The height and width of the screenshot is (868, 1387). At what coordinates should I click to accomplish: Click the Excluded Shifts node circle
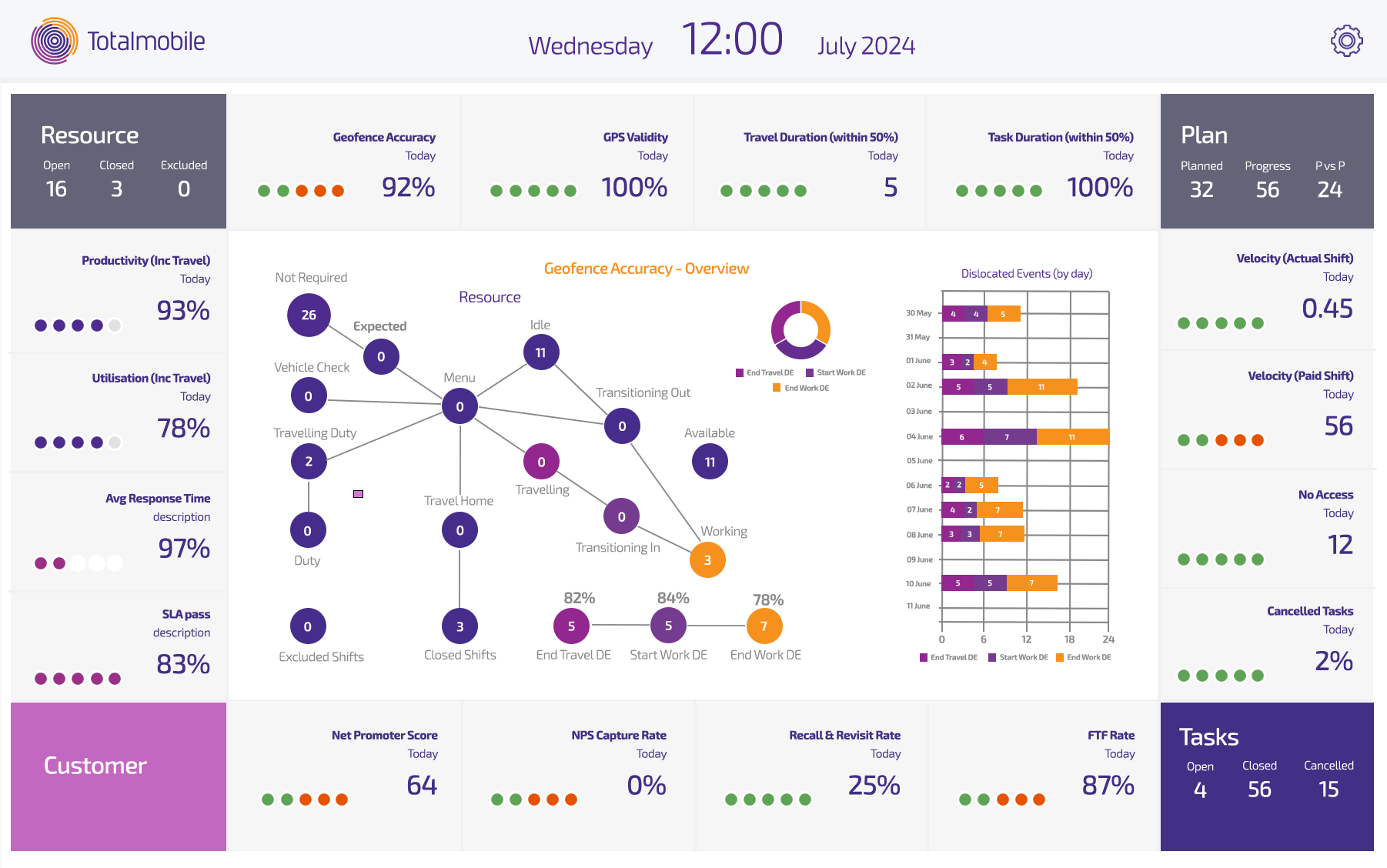pos(308,626)
